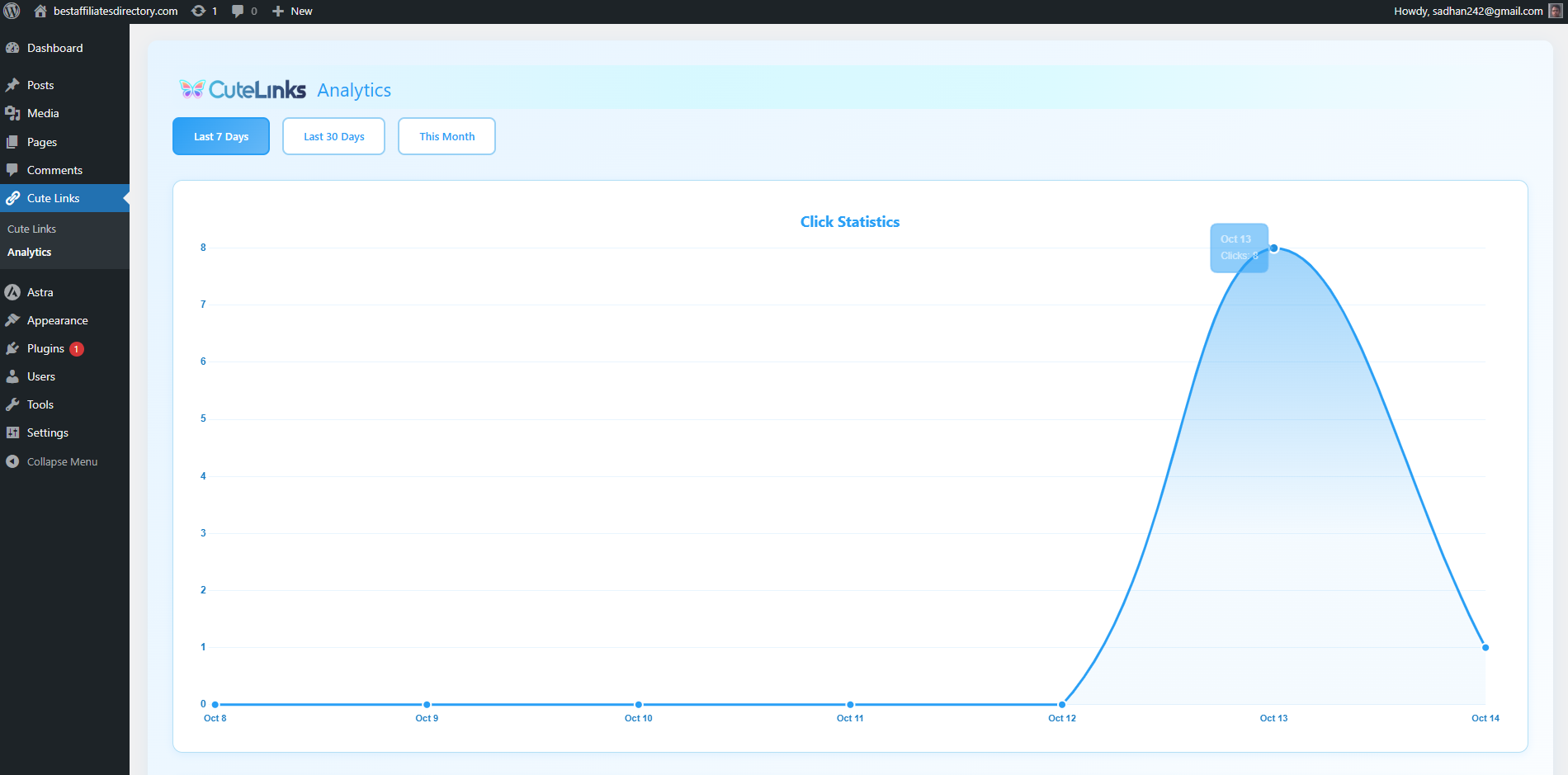The width and height of the screenshot is (1568, 775).
Task: Click the Appearance brush icon
Action: point(12,320)
